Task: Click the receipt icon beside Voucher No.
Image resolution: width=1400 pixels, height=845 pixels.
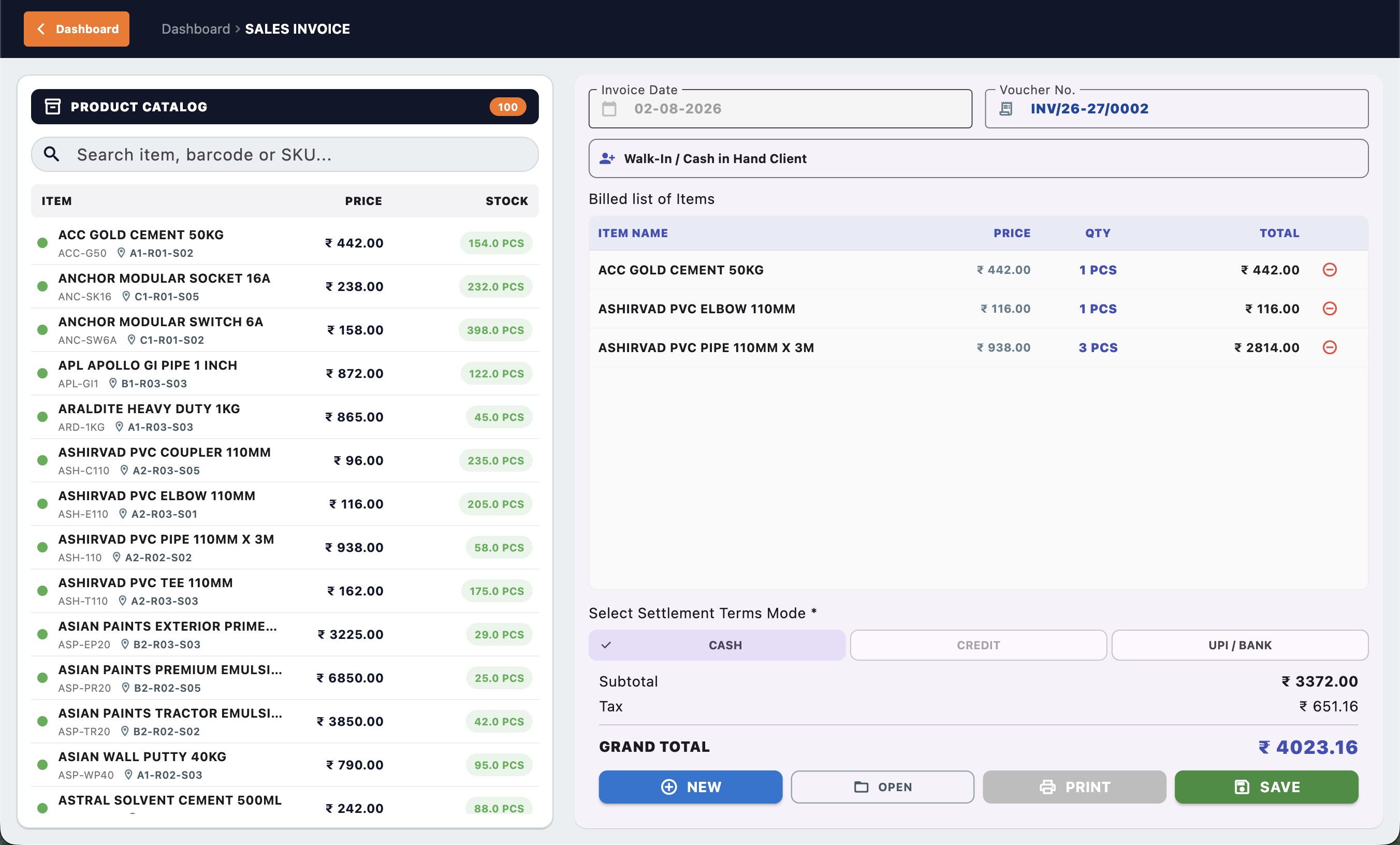Action: [1005, 109]
